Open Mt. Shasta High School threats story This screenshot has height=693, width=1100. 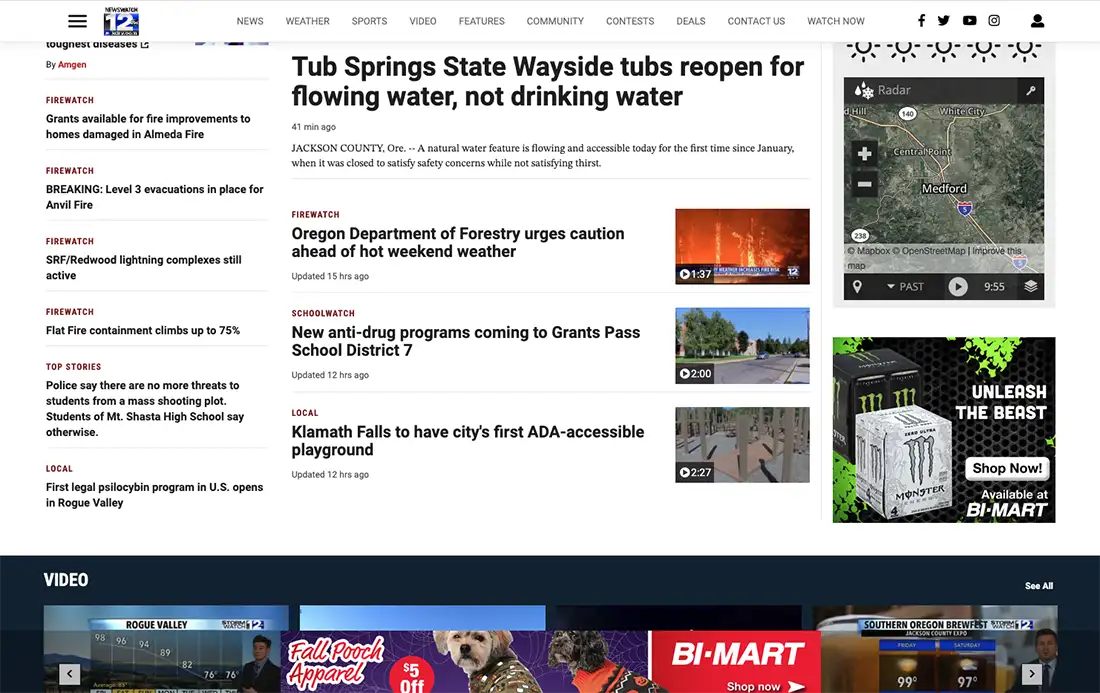pyautogui.click(x=145, y=408)
